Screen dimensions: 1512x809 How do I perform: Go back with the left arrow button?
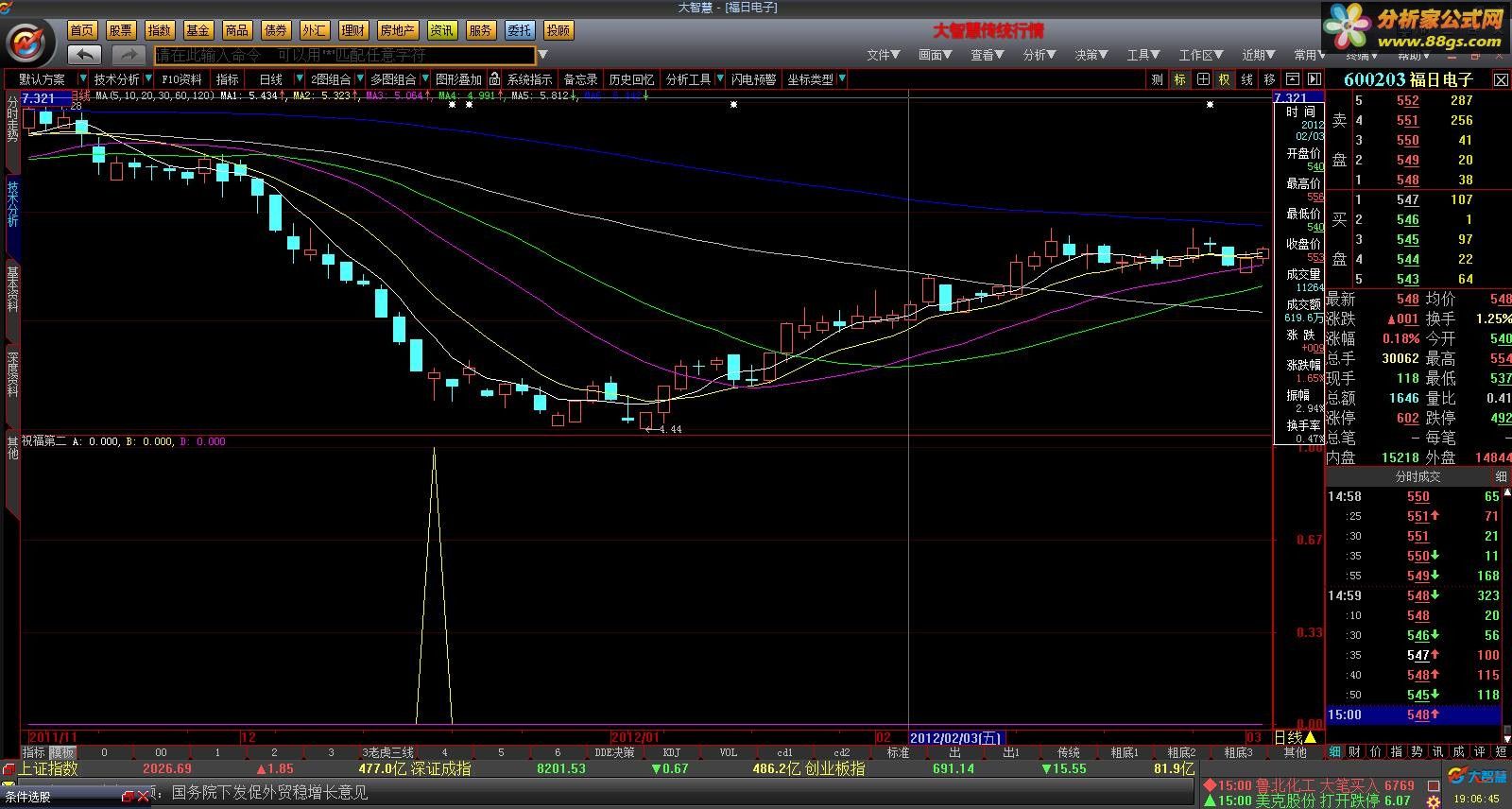pyautogui.click(x=85, y=55)
